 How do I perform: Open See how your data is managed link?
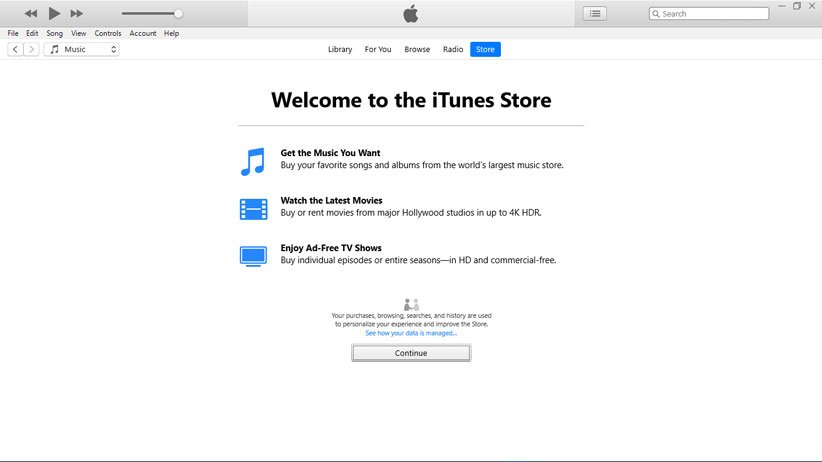pos(411,333)
